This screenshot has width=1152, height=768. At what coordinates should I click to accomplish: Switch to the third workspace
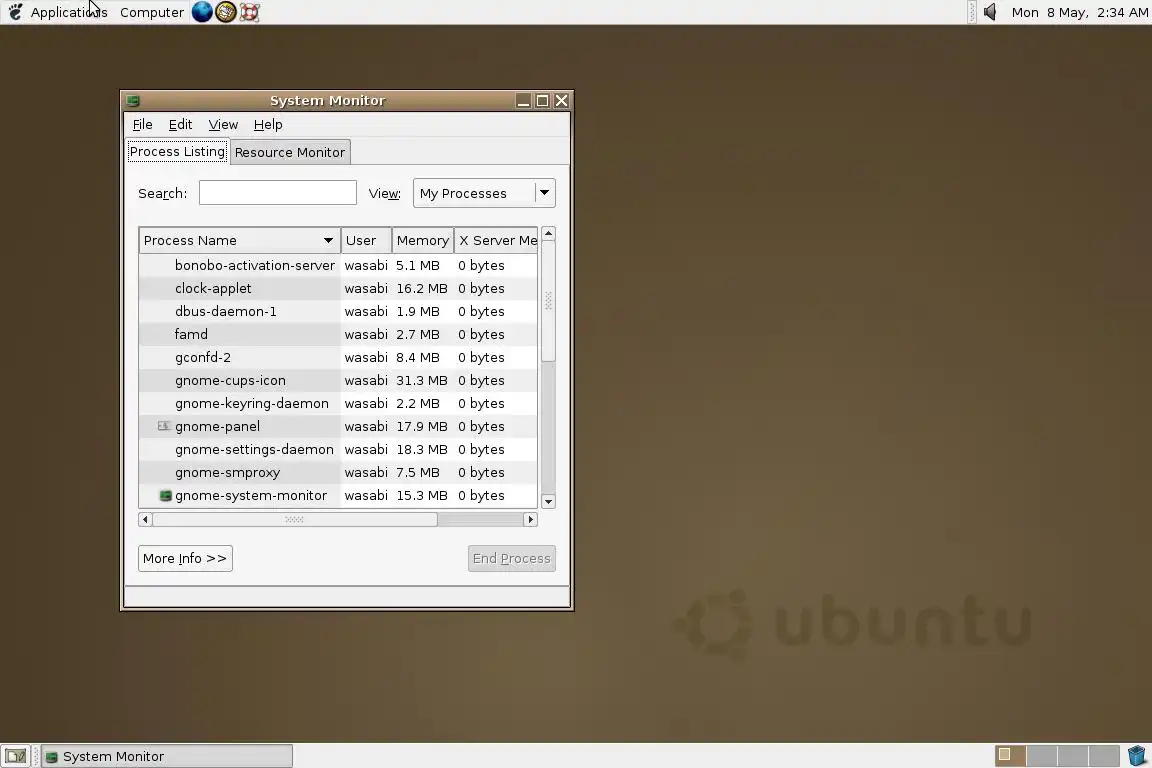[x=1073, y=756]
